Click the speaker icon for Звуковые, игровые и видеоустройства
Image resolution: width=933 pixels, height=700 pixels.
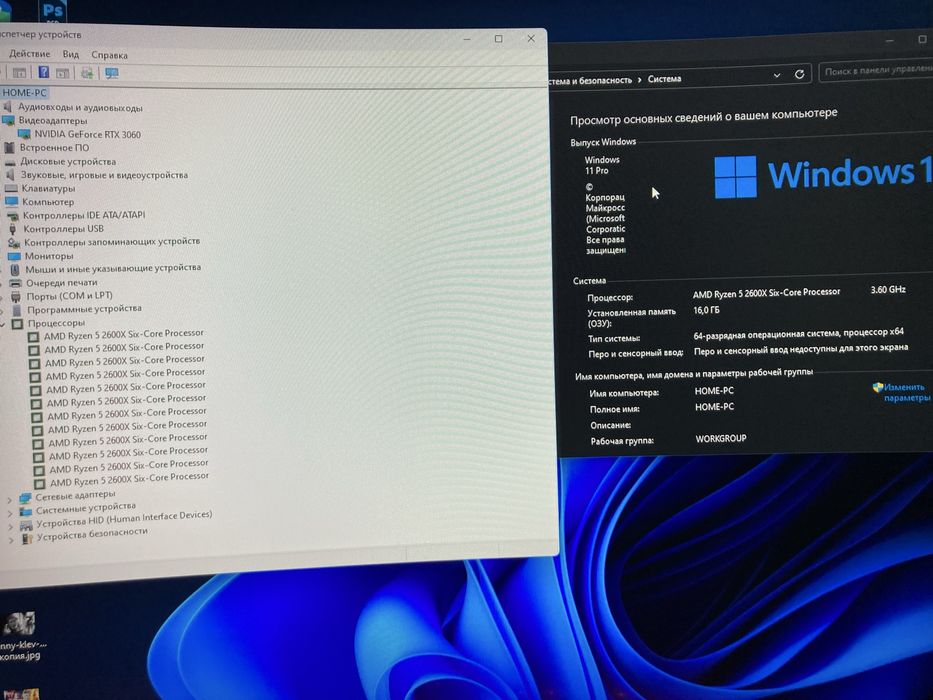click(x=10, y=174)
